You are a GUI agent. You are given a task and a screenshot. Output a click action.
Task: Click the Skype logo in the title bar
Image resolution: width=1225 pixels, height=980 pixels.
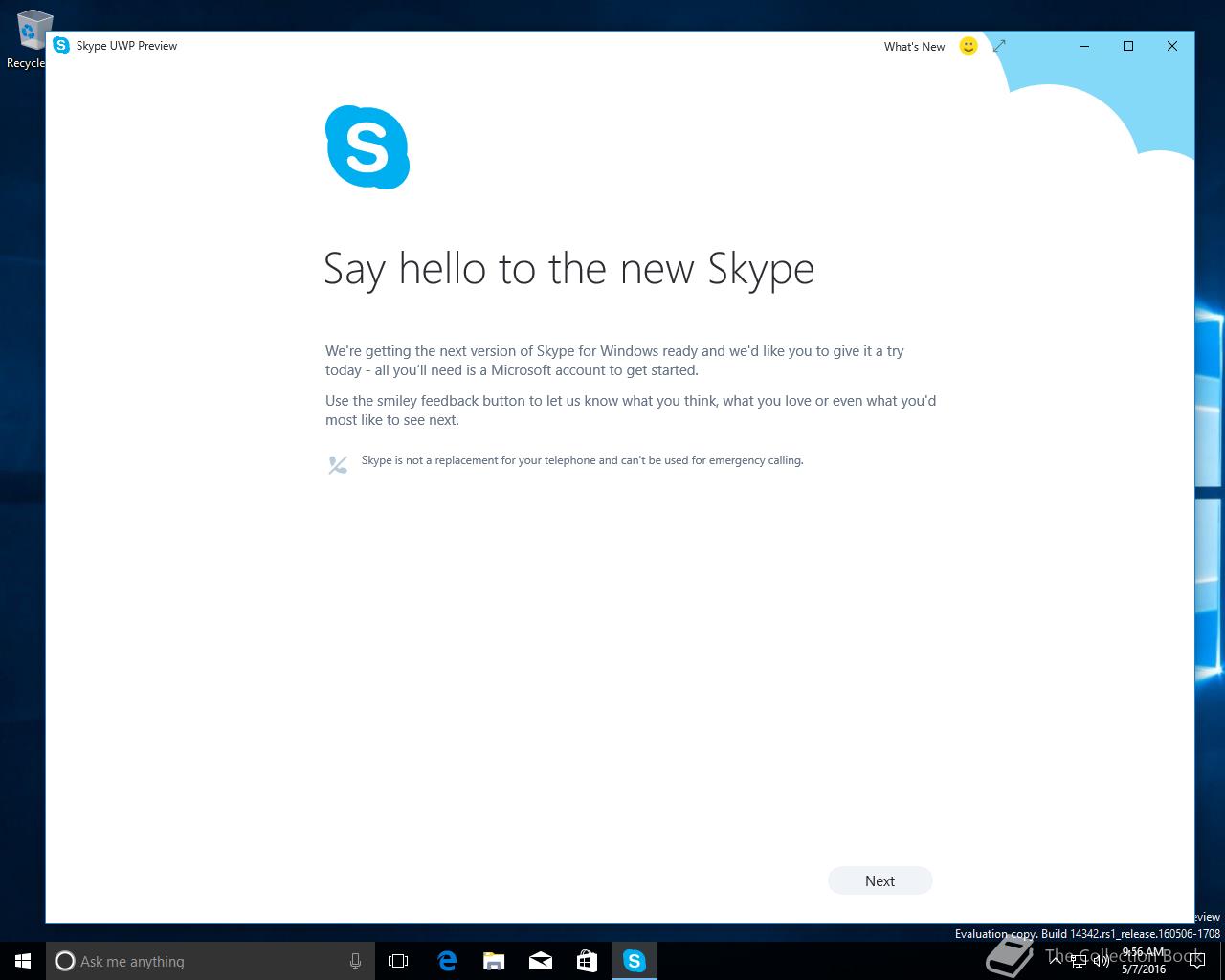(x=61, y=45)
